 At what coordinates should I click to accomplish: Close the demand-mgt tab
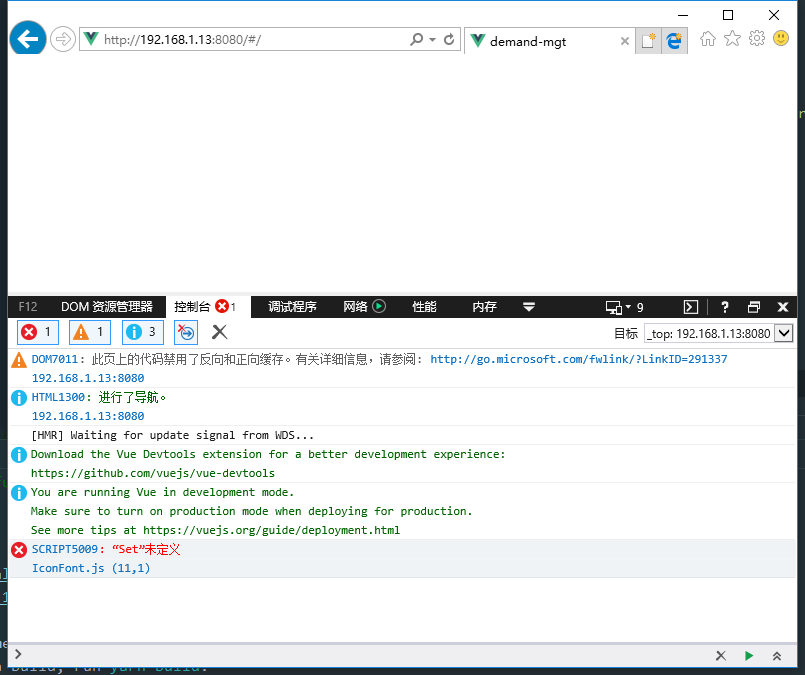pos(625,41)
